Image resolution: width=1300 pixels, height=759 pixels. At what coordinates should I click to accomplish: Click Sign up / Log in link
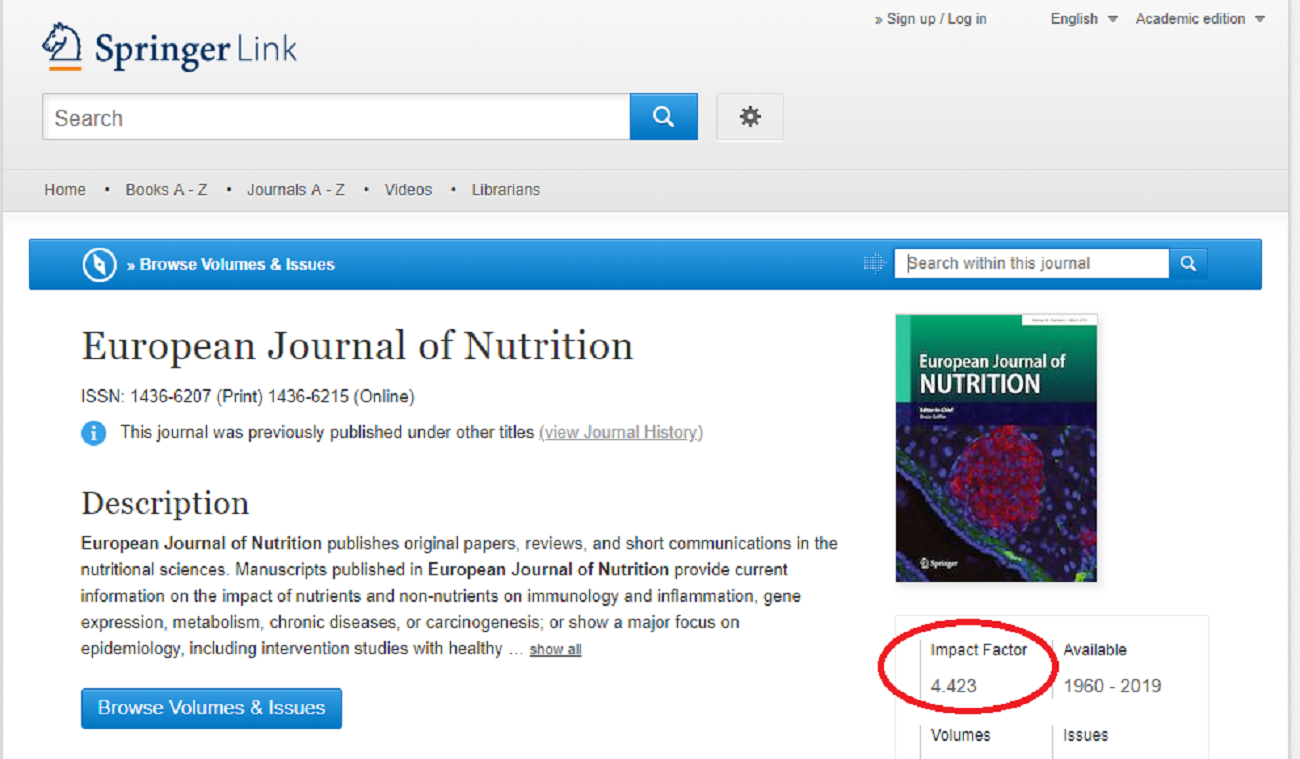[x=931, y=19]
